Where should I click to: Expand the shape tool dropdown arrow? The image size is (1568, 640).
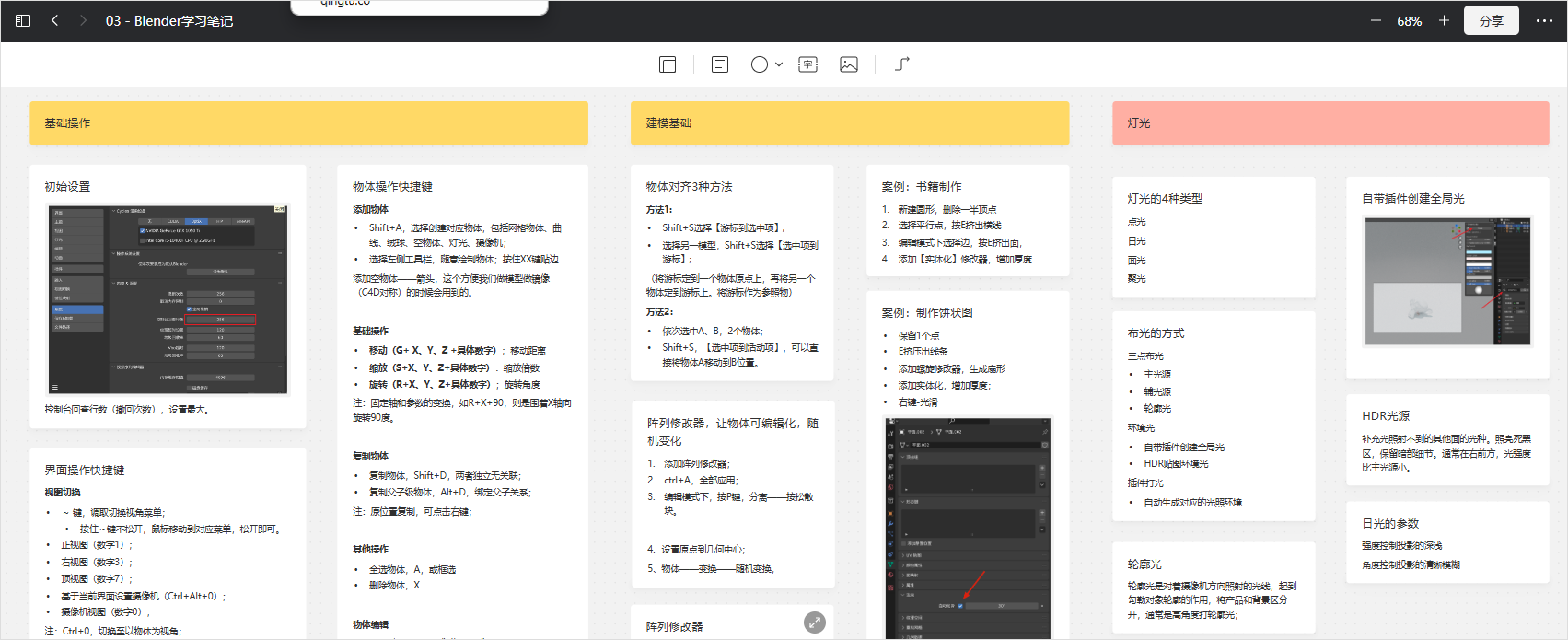pyautogui.click(x=779, y=64)
